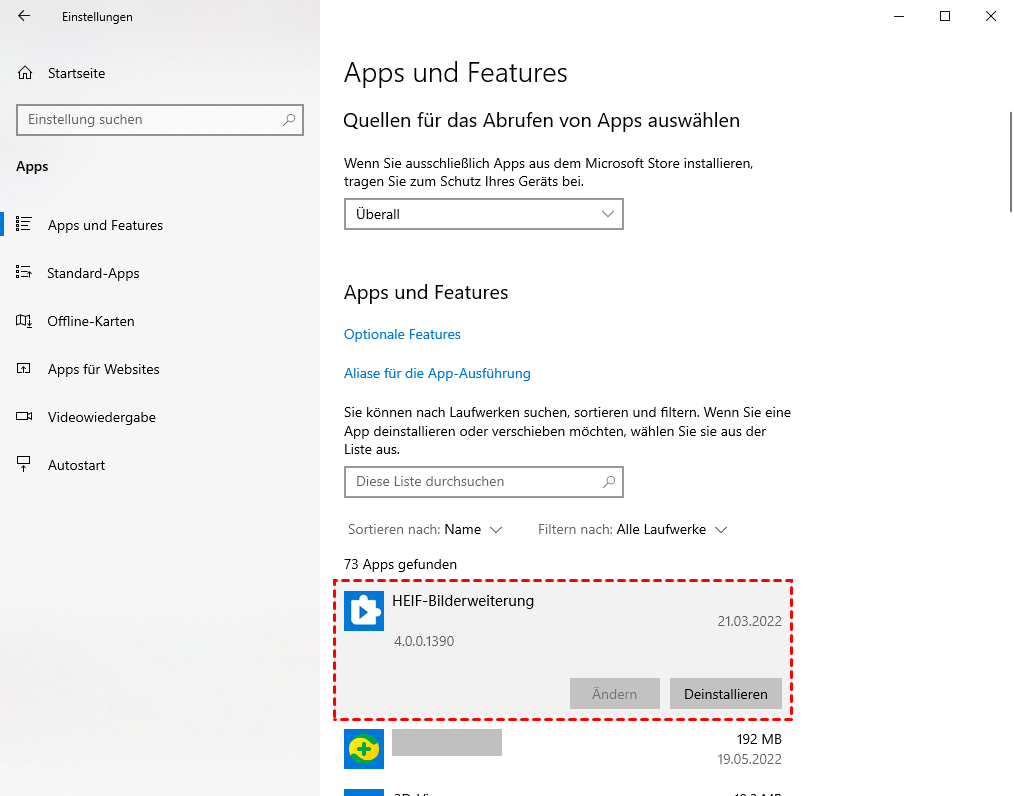Screen dimensions: 1014x796
Task: Click the greyed-out Ändern button
Action: [614, 694]
